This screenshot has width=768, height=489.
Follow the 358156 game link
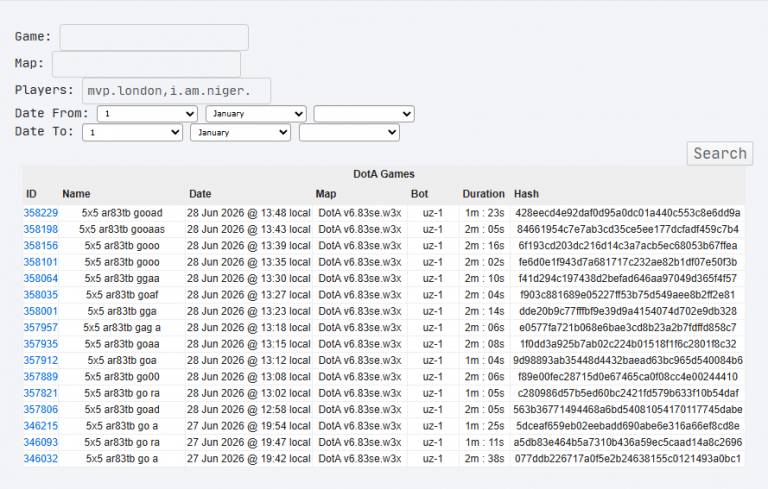pos(41,245)
